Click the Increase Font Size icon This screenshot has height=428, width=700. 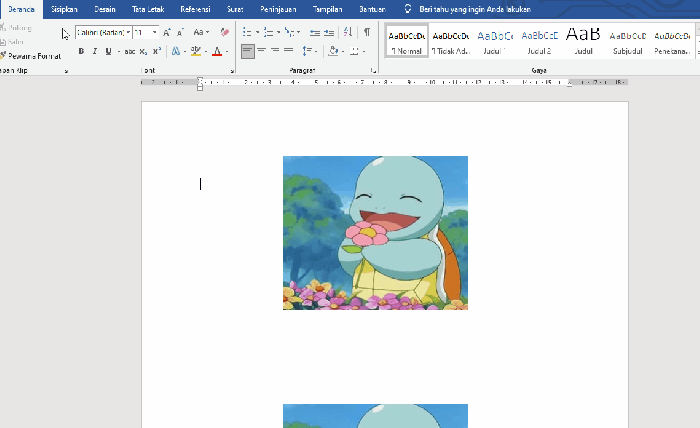(x=167, y=32)
